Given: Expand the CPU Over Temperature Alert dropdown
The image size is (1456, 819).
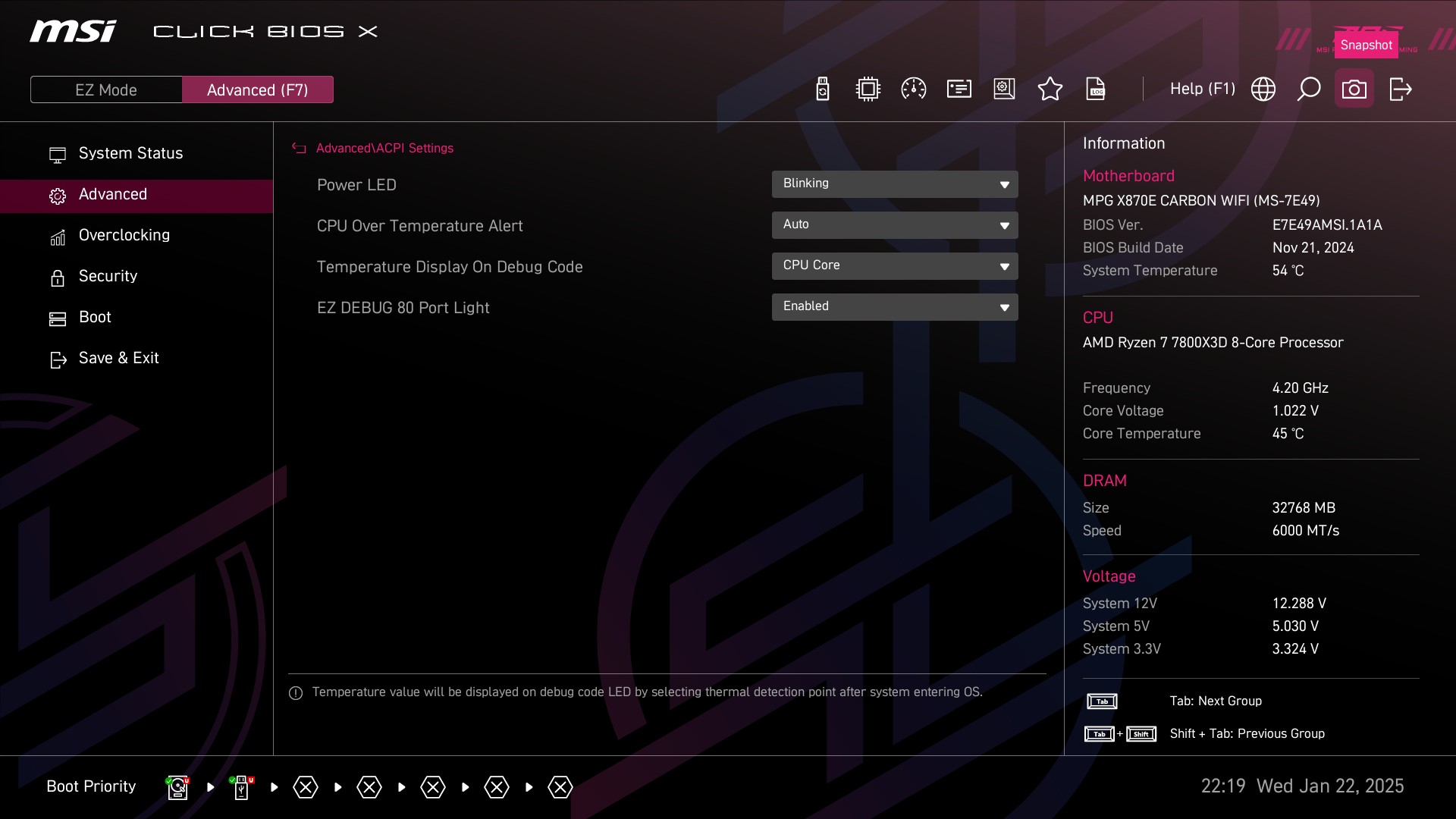Looking at the screenshot, I should 895,225.
